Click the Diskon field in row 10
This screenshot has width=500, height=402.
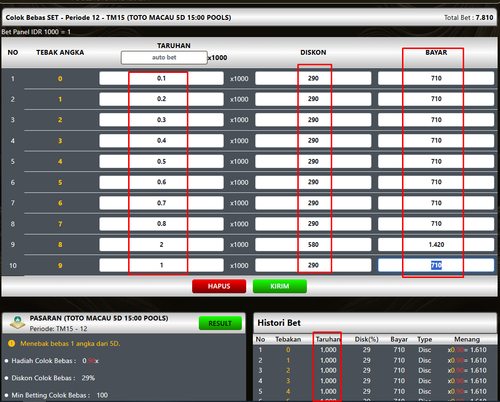tap(313, 265)
